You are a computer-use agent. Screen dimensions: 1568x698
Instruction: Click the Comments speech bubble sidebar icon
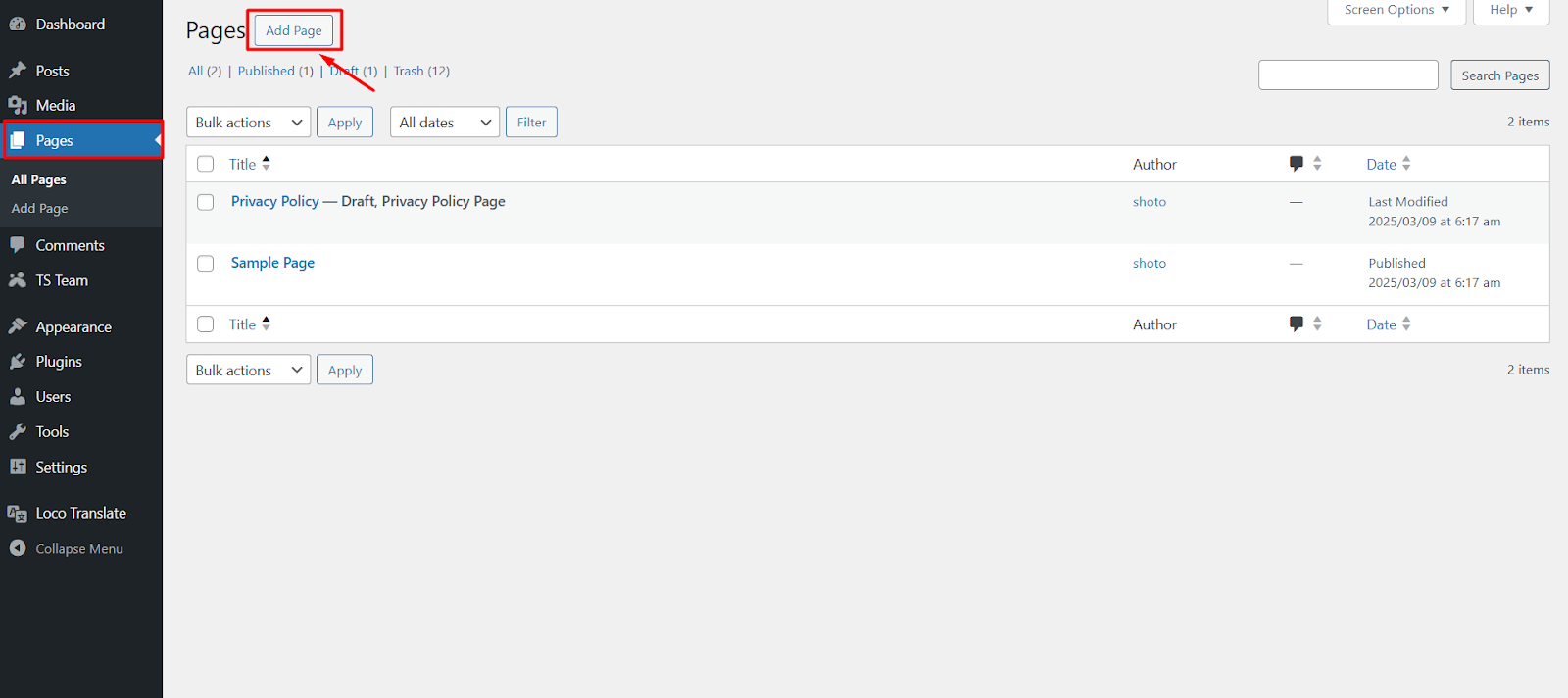coord(18,245)
